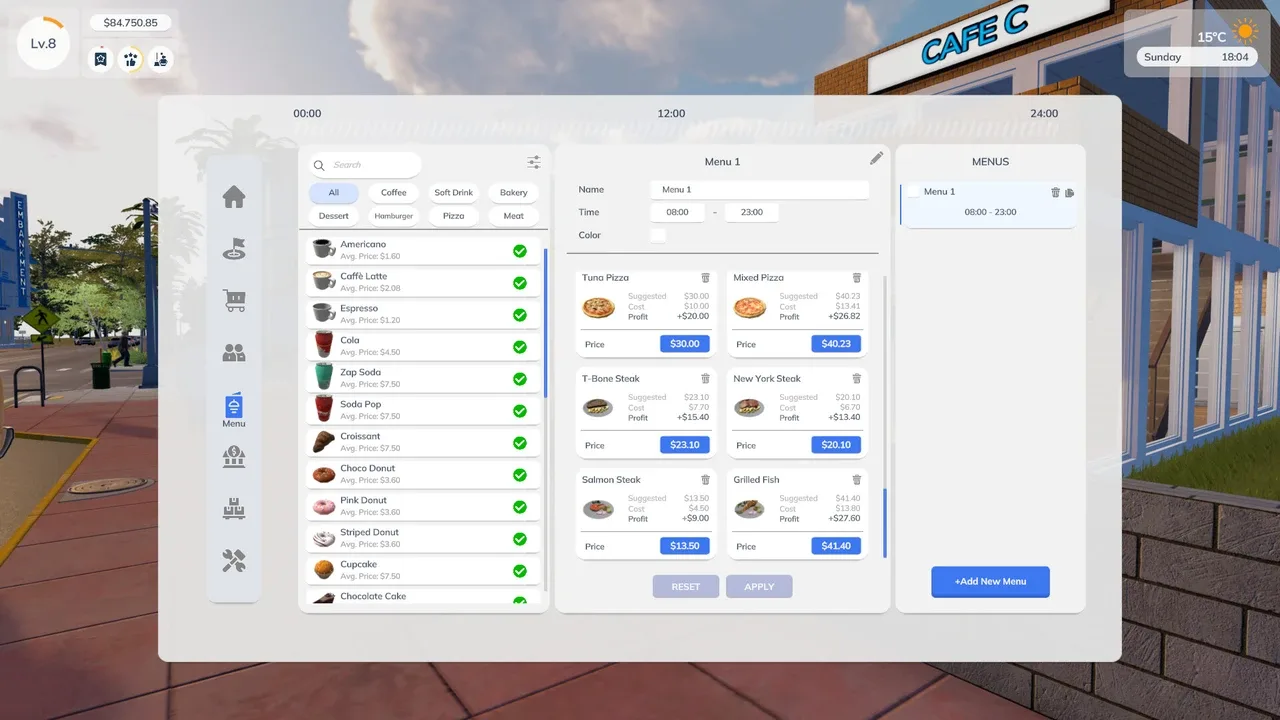
Task: Duplicate Menu 1 with the copy icon
Action: tap(1069, 192)
